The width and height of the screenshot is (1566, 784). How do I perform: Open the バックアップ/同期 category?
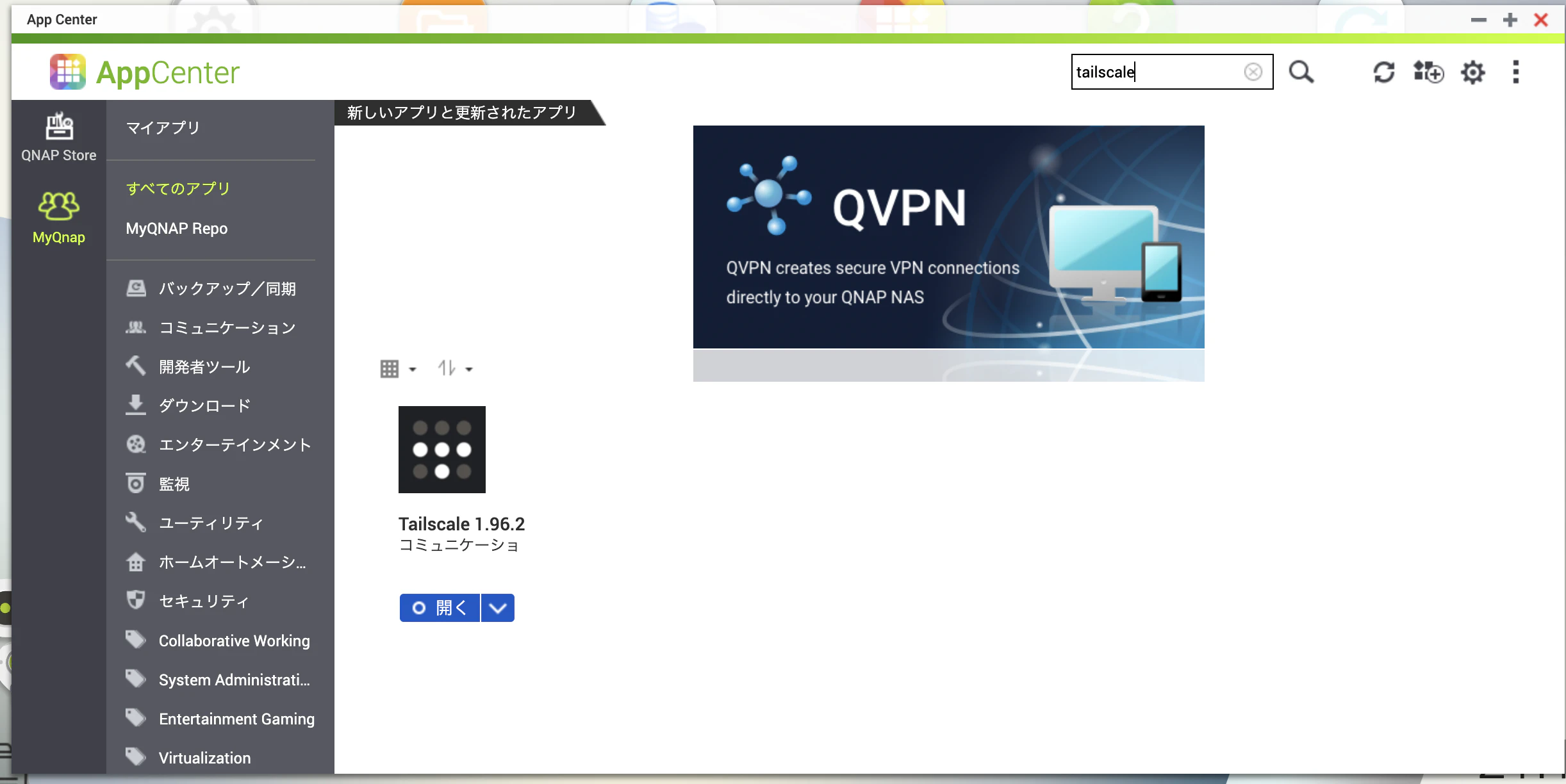point(227,289)
